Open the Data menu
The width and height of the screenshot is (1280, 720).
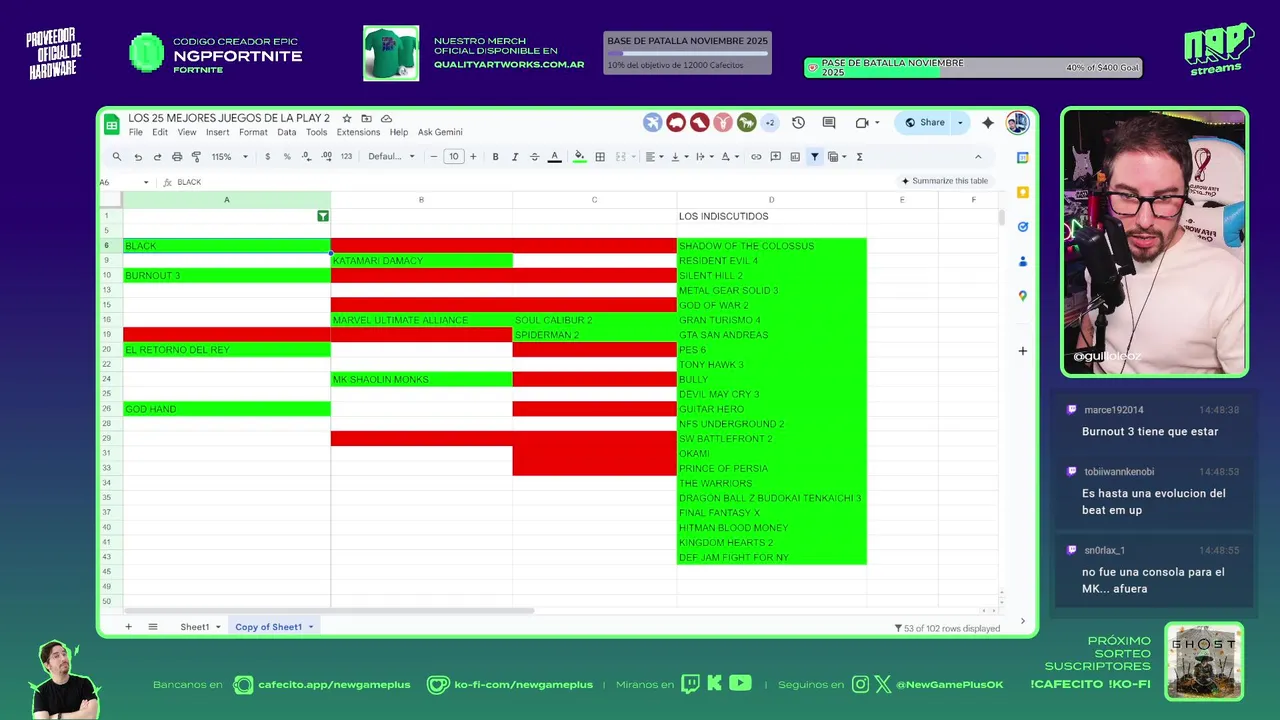[286, 132]
